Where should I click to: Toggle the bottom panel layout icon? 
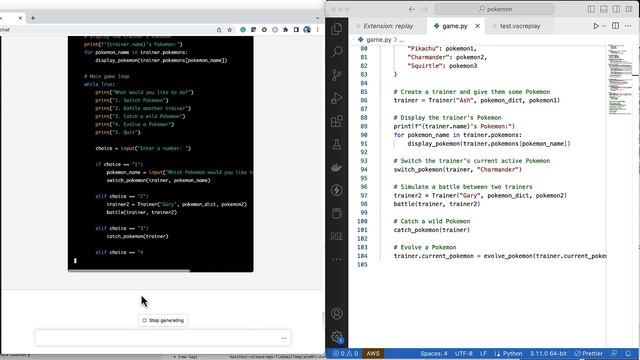(604, 9)
